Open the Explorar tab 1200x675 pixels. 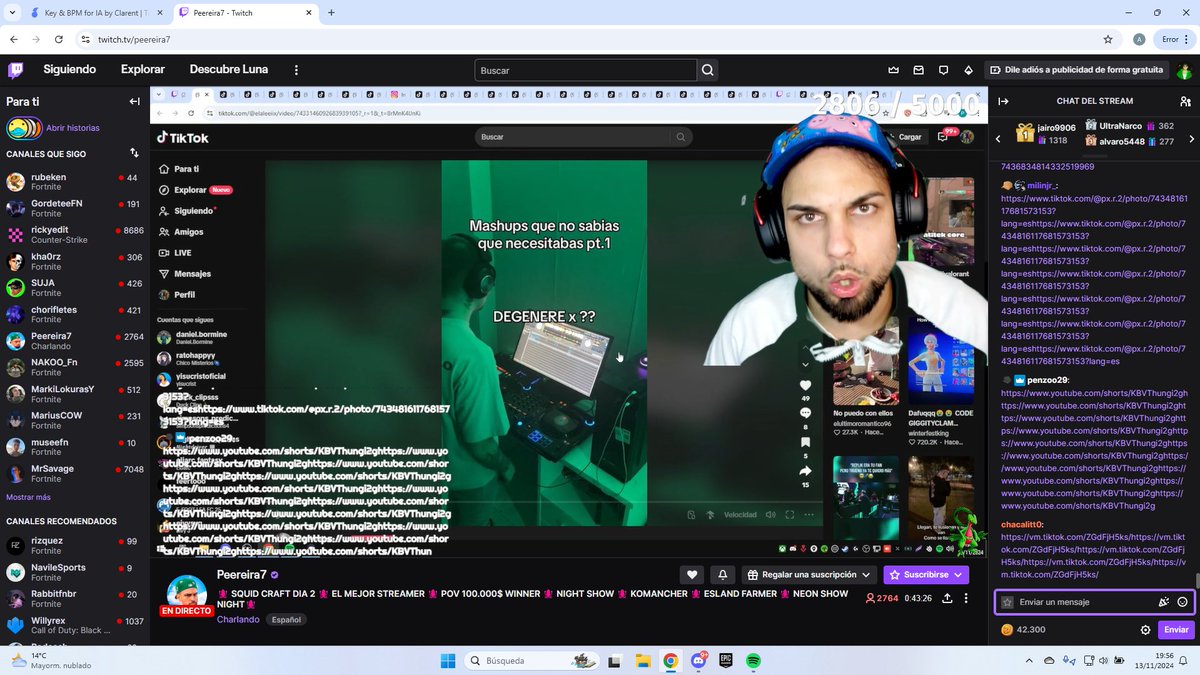143,70
